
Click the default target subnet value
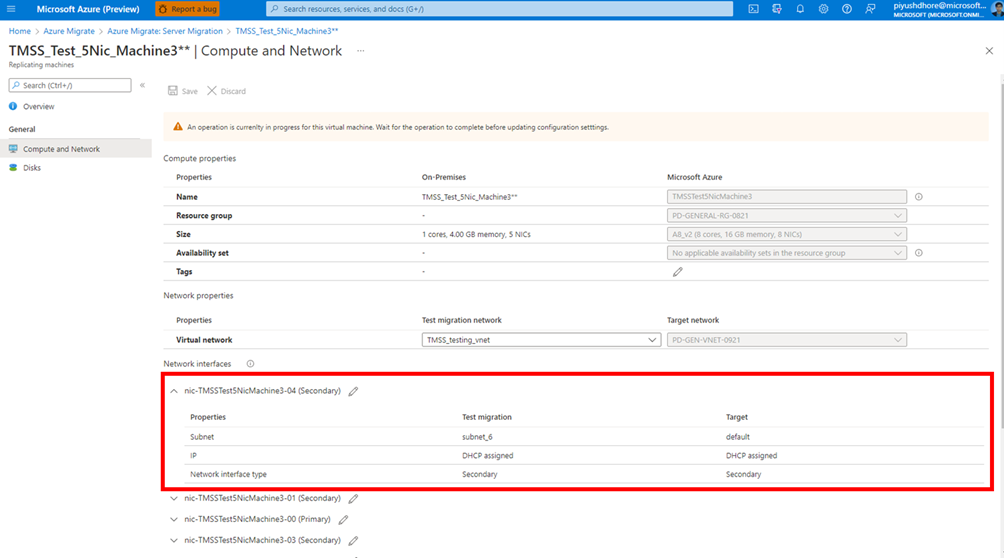coord(738,437)
